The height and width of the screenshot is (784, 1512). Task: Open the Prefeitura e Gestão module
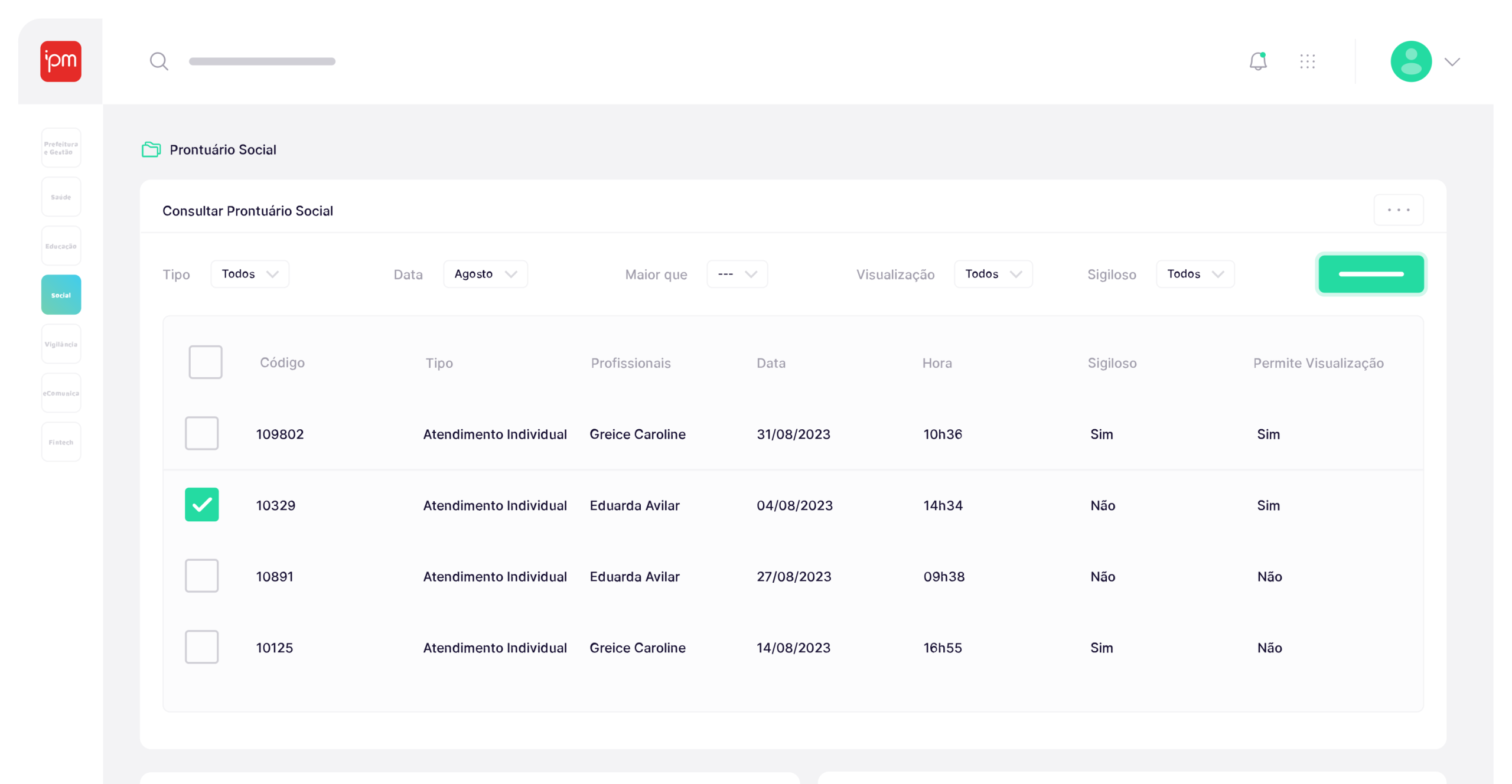tap(61, 147)
